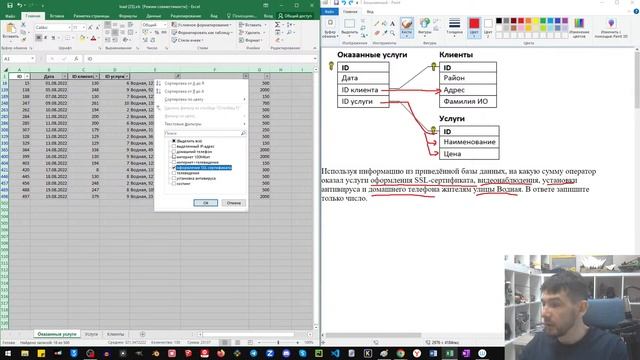Open the Paint shapes (Фигуры) gallery
640x360 pixels.
424,27
